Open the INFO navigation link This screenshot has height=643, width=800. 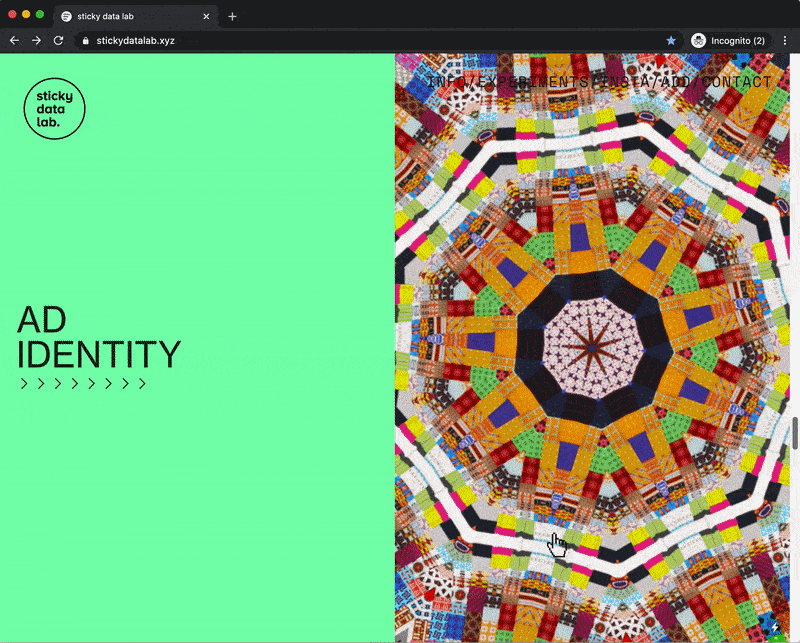[x=445, y=82]
